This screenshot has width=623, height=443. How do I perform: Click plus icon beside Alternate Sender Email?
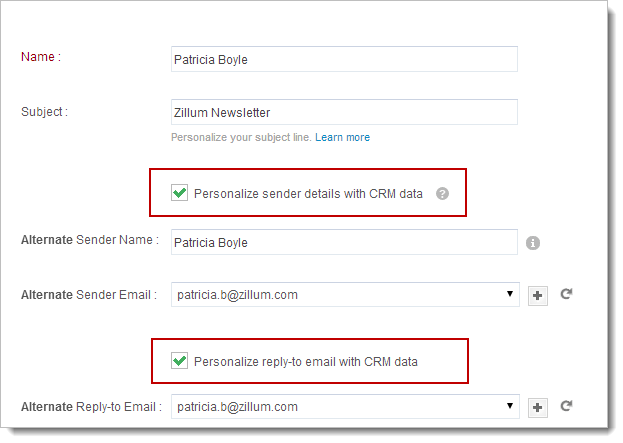pyautogui.click(x=538, y=295)
